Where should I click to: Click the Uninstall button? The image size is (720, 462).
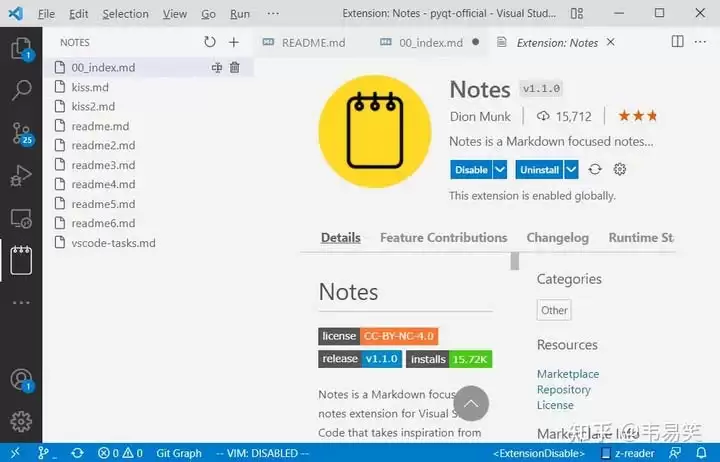coord(540,169)
